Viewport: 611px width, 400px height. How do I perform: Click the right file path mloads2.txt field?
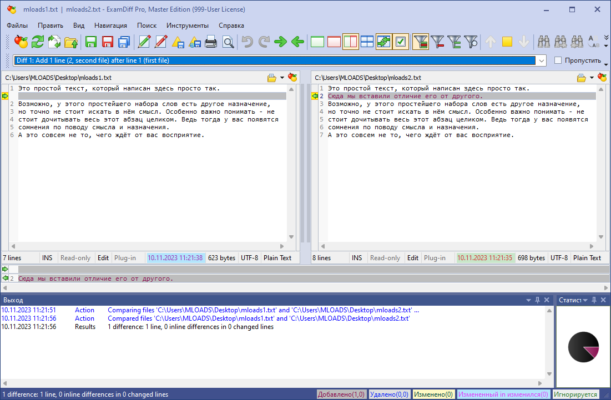tap(443, 78)
